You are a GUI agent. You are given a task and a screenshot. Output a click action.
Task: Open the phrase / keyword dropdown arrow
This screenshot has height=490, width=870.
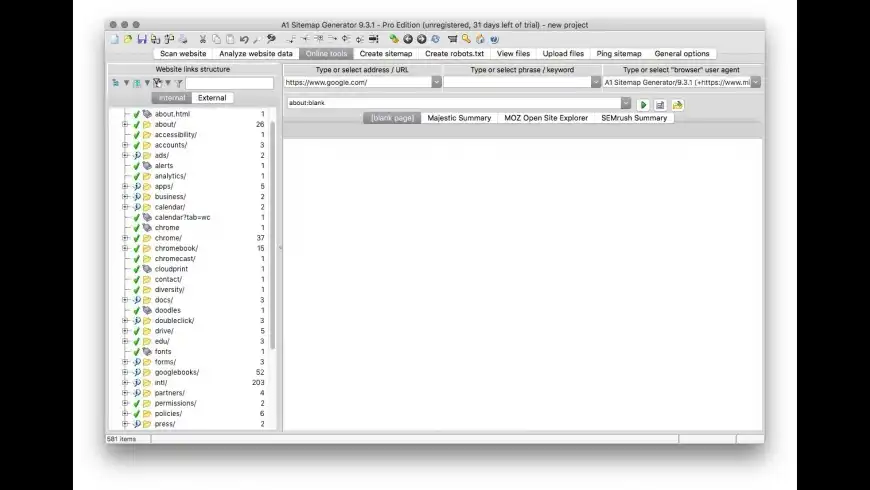[x=596, y=82]
